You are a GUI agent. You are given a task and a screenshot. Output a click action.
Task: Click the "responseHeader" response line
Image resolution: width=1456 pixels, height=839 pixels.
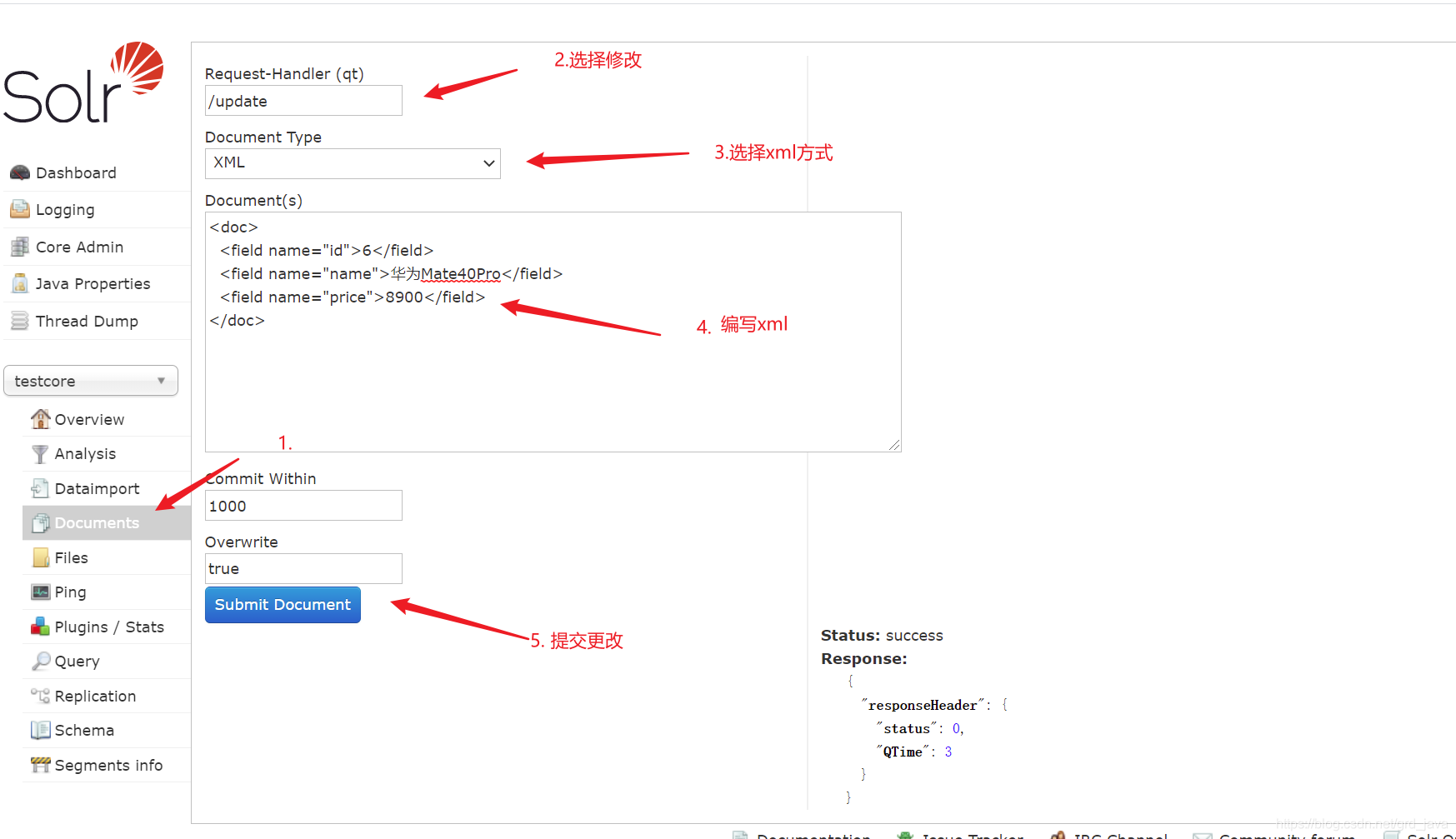click(934, 705)
